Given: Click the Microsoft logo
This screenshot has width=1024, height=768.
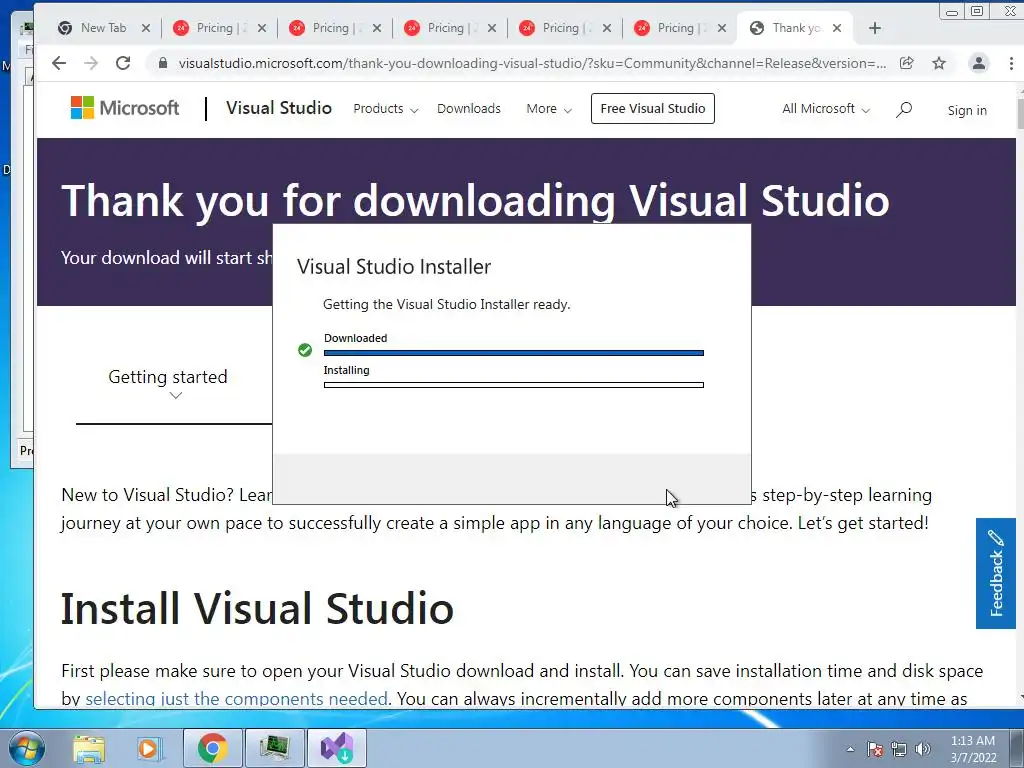Looking at the screenshot, I should pyautogui.click(x=125, y=108).
